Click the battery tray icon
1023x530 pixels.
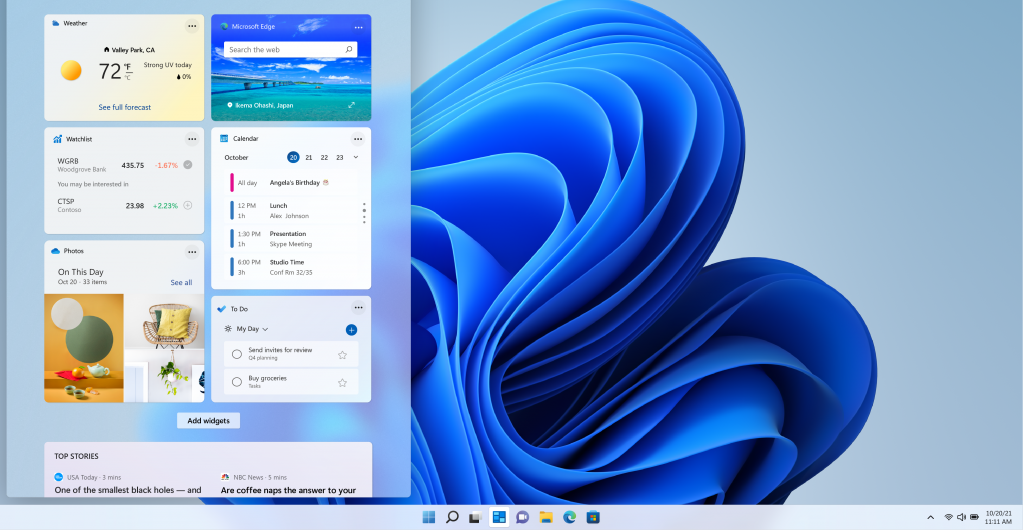975,517
